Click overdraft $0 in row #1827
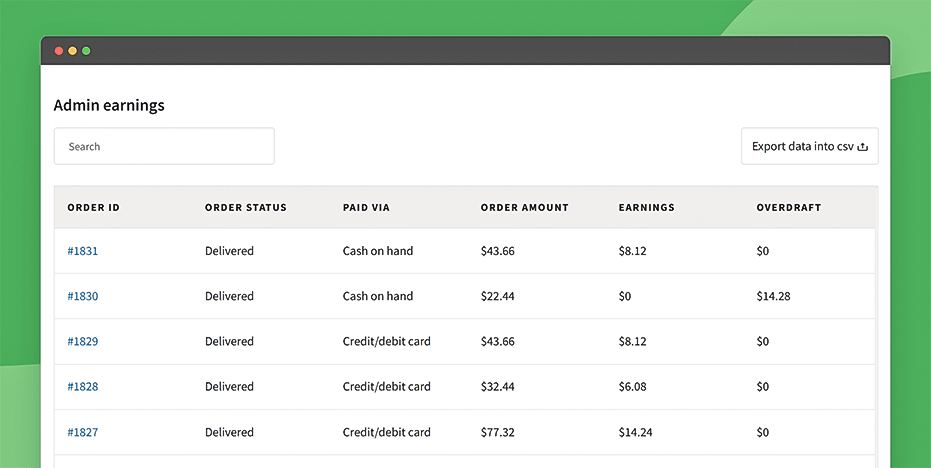 pos(762,432)
